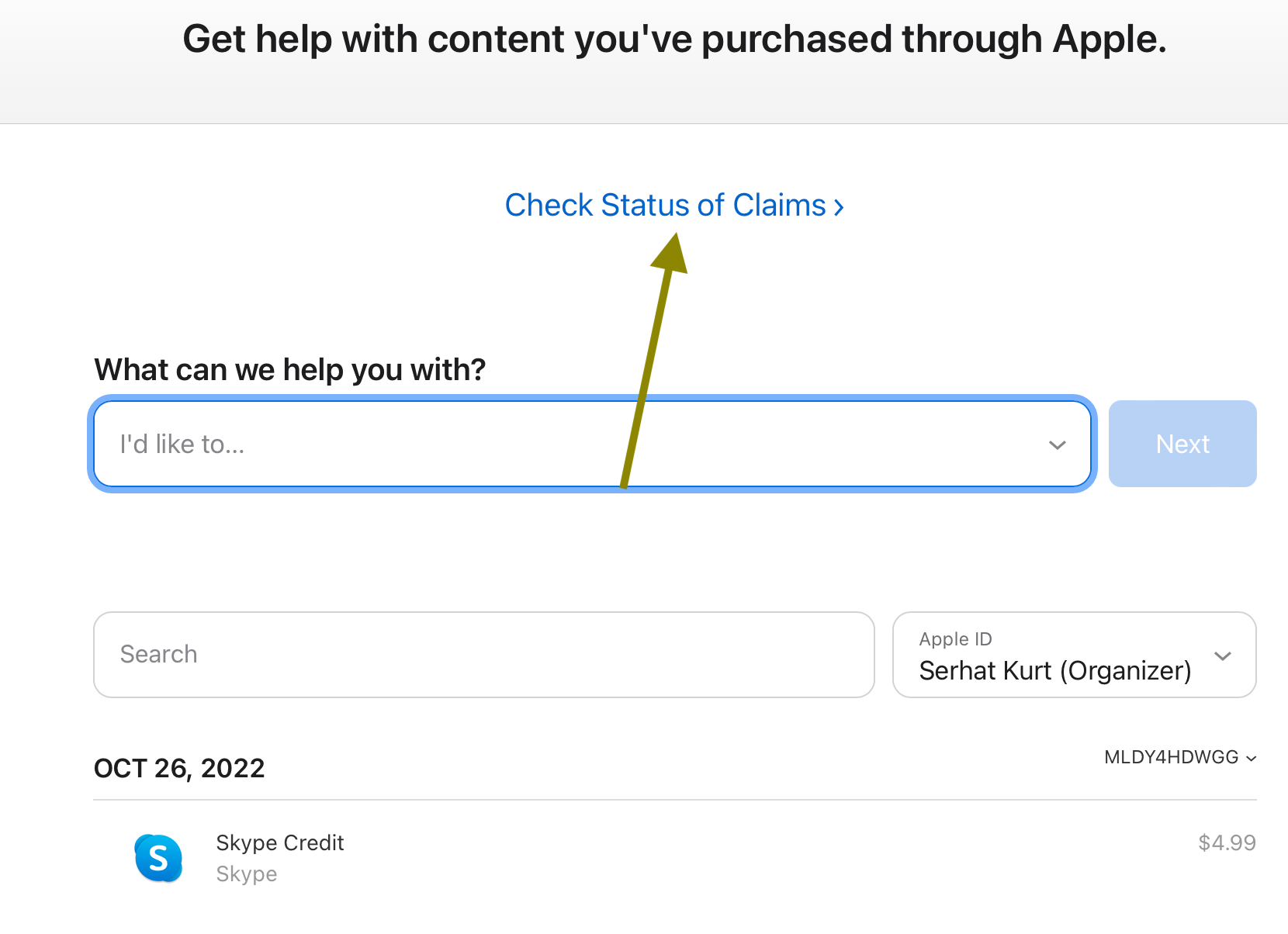Select the Skype Credit purchase title
1288x934 pixels.
tap(280, 842)
